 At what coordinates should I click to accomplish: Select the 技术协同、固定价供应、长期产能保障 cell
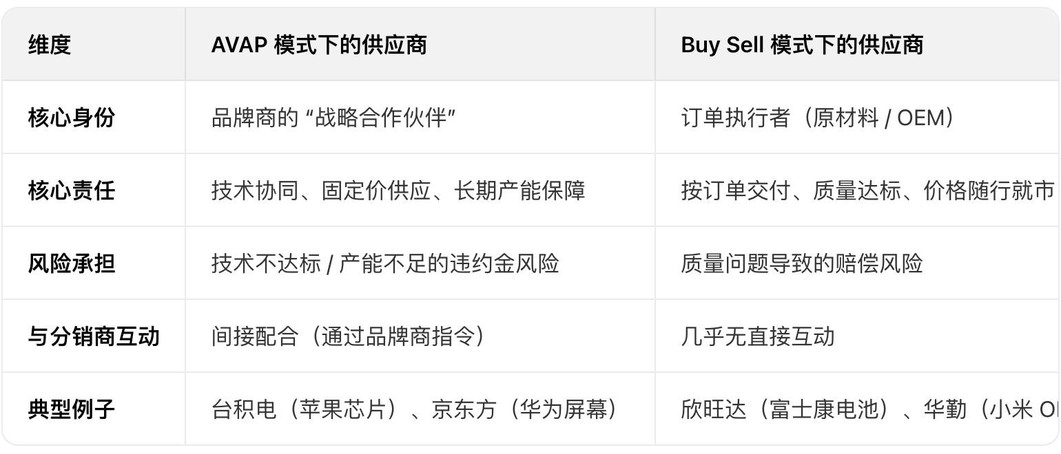click(x=398, y=190)
